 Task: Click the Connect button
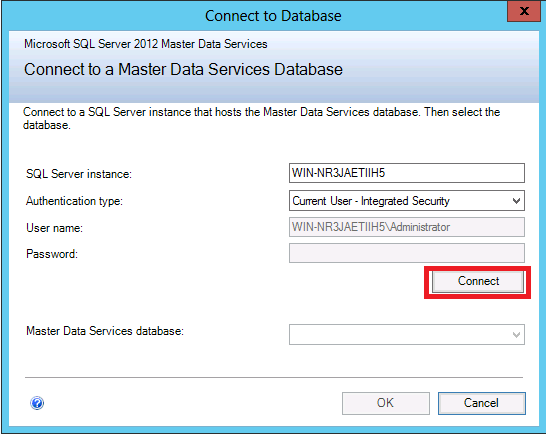pyautogui.click(x=478, y=281)
